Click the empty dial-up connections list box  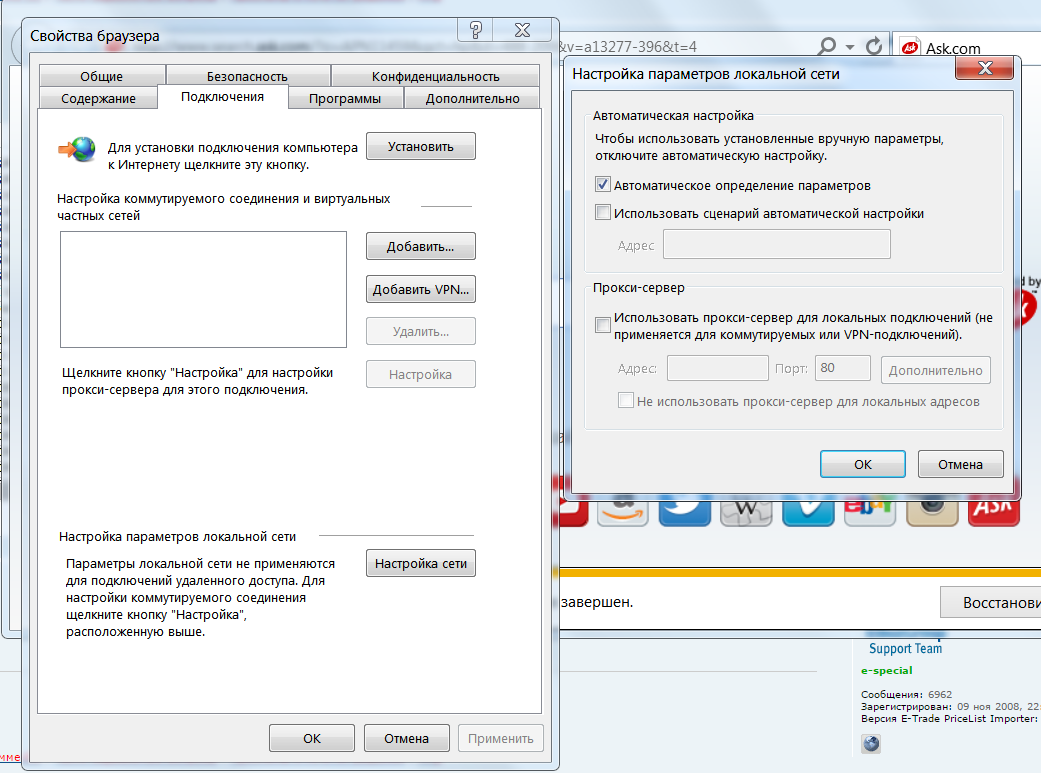pos(203,289)
